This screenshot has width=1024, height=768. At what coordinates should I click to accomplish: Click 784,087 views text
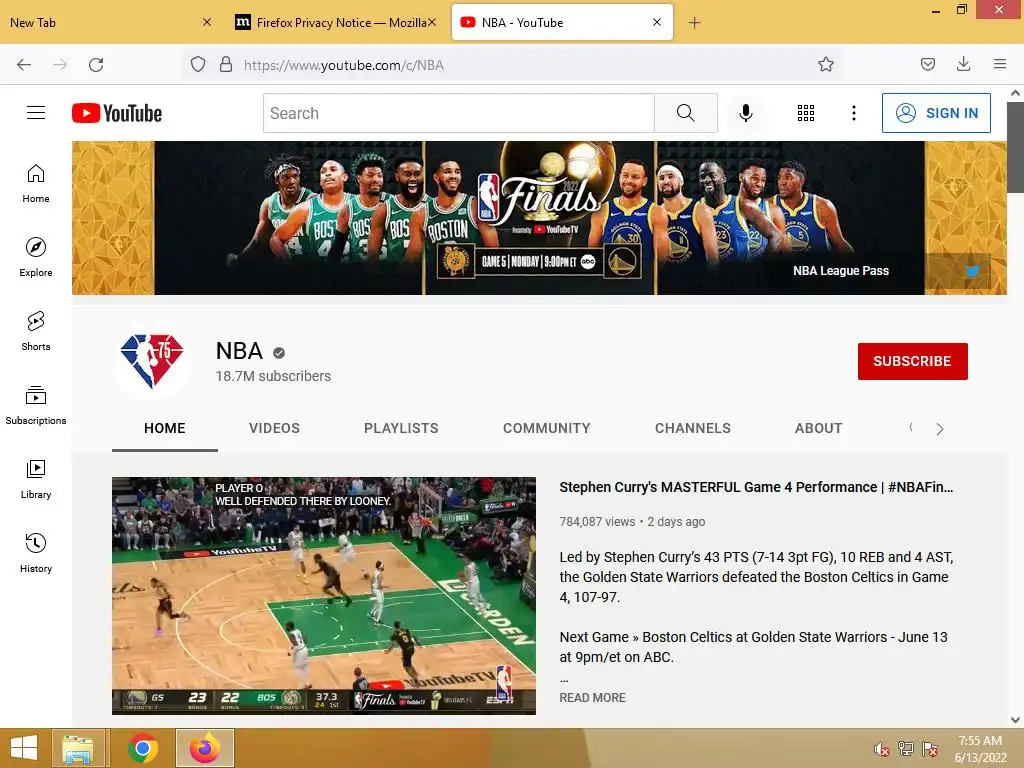pyautogui.click(x=597, y=522)
